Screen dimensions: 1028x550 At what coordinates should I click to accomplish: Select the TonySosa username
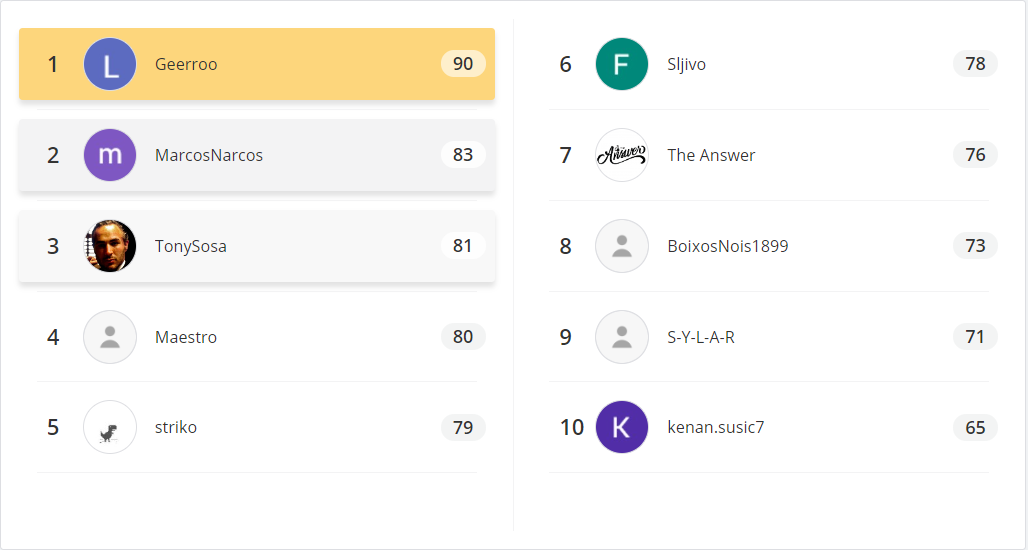191,246
